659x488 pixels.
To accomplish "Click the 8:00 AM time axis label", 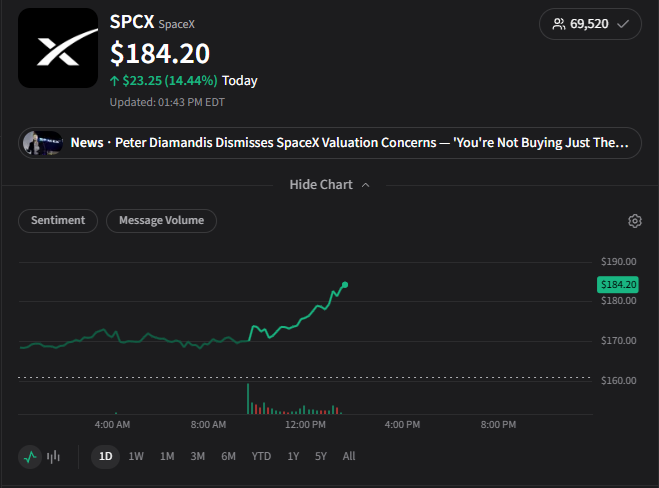I will (x=208, y=425).
